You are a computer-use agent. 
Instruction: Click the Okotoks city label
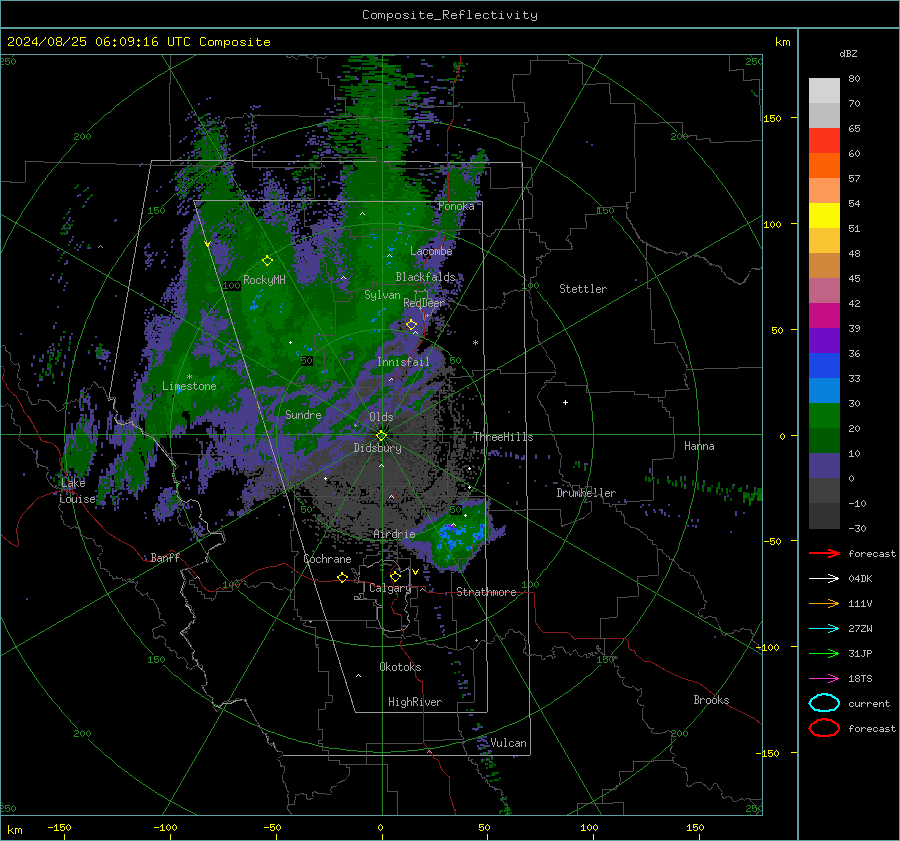pyautogui.click(x=400, y=667)
